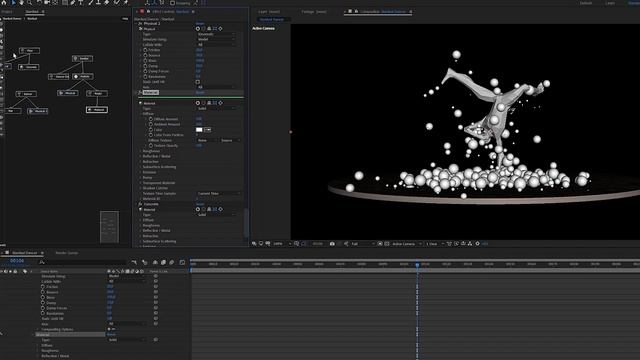
Task: Open the 1 View layout dropdown
Action: (435, 244)
